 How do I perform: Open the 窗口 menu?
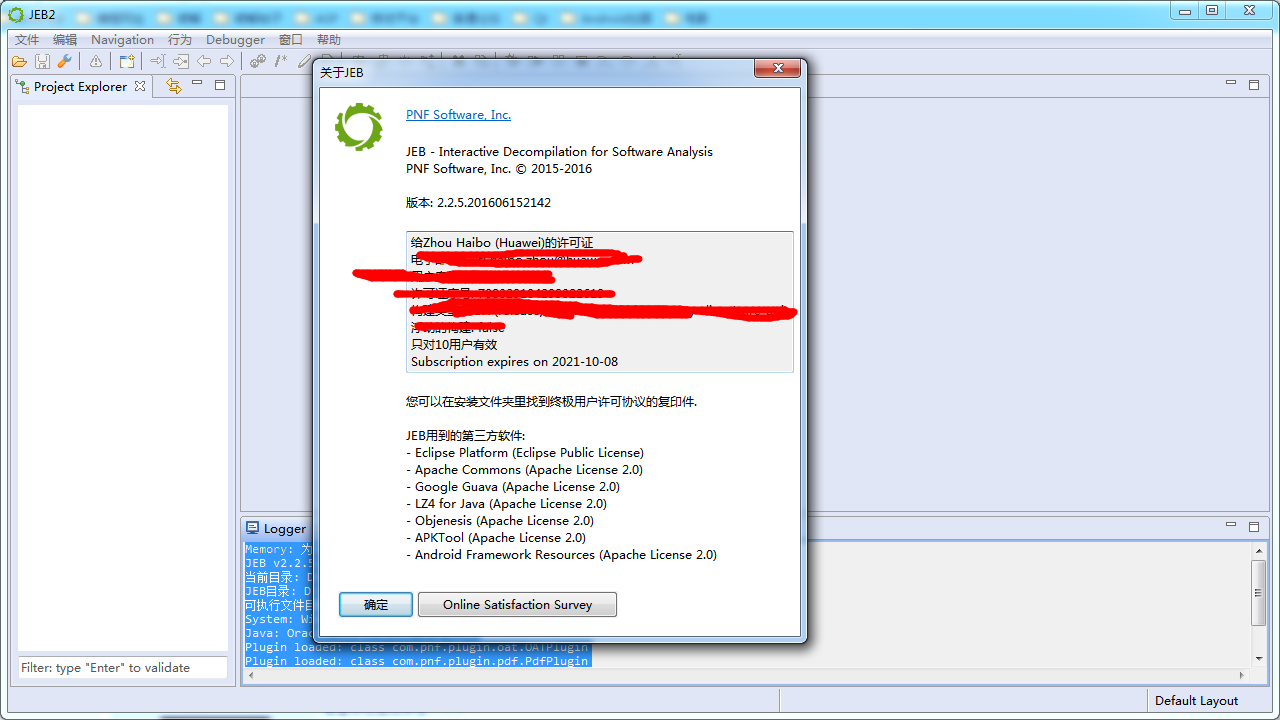tap(291, 40)
